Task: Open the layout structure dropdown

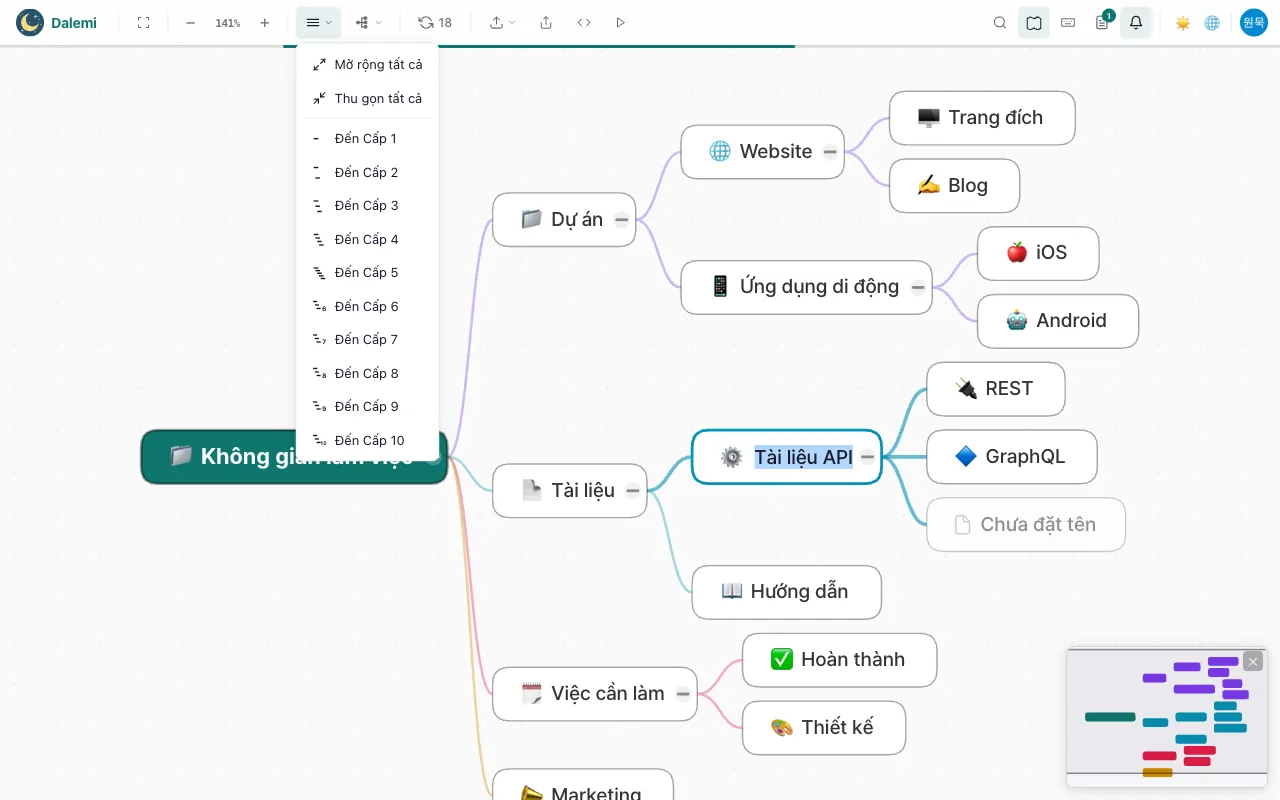Action: pos(368,22)
